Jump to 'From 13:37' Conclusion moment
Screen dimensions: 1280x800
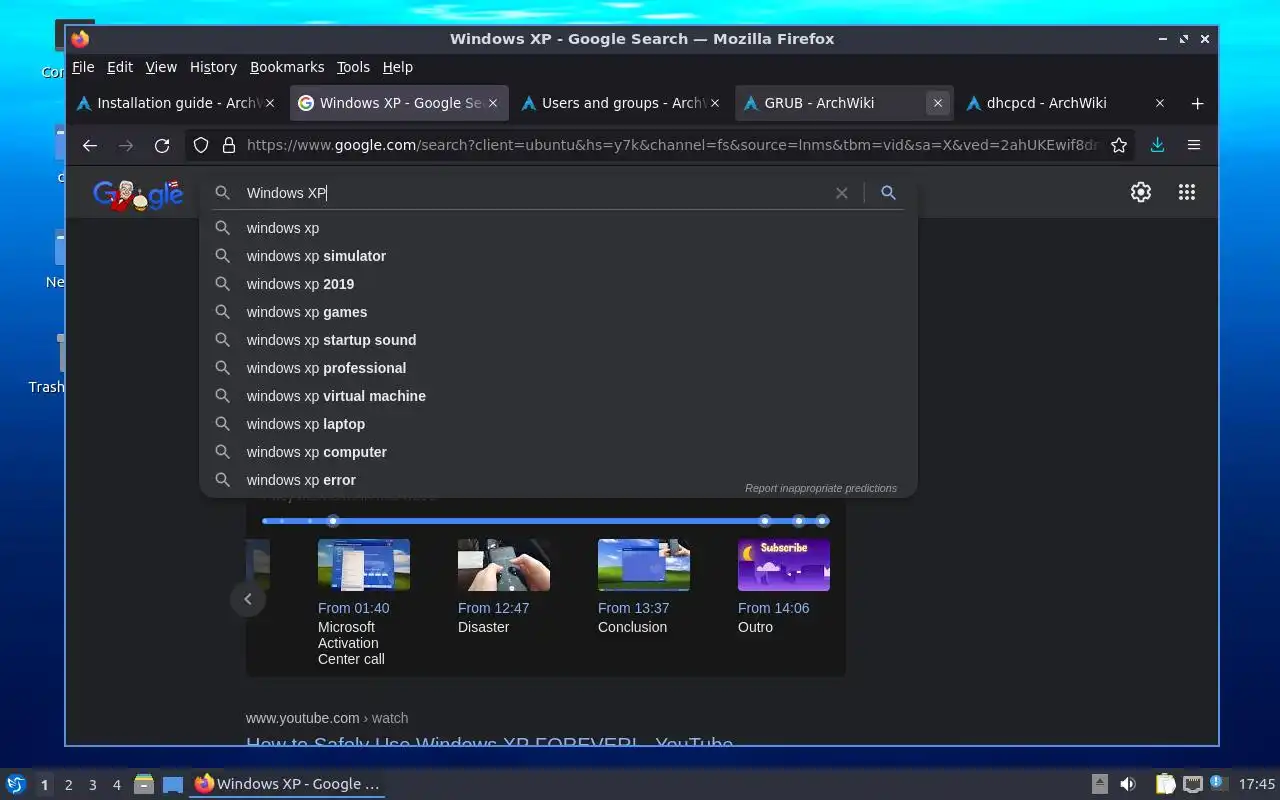pos(644,587)
